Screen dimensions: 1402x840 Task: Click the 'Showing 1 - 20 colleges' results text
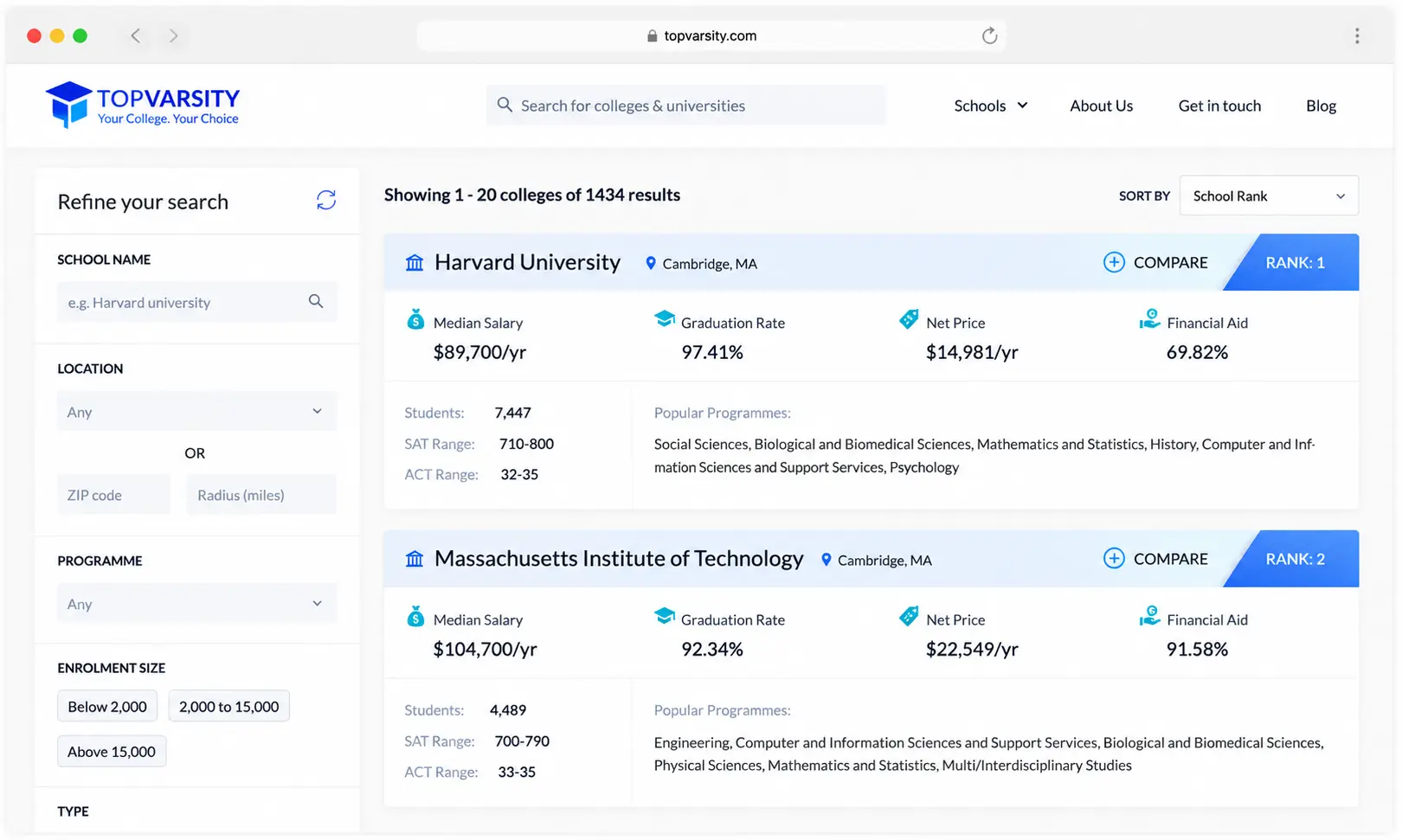(532, 195)
